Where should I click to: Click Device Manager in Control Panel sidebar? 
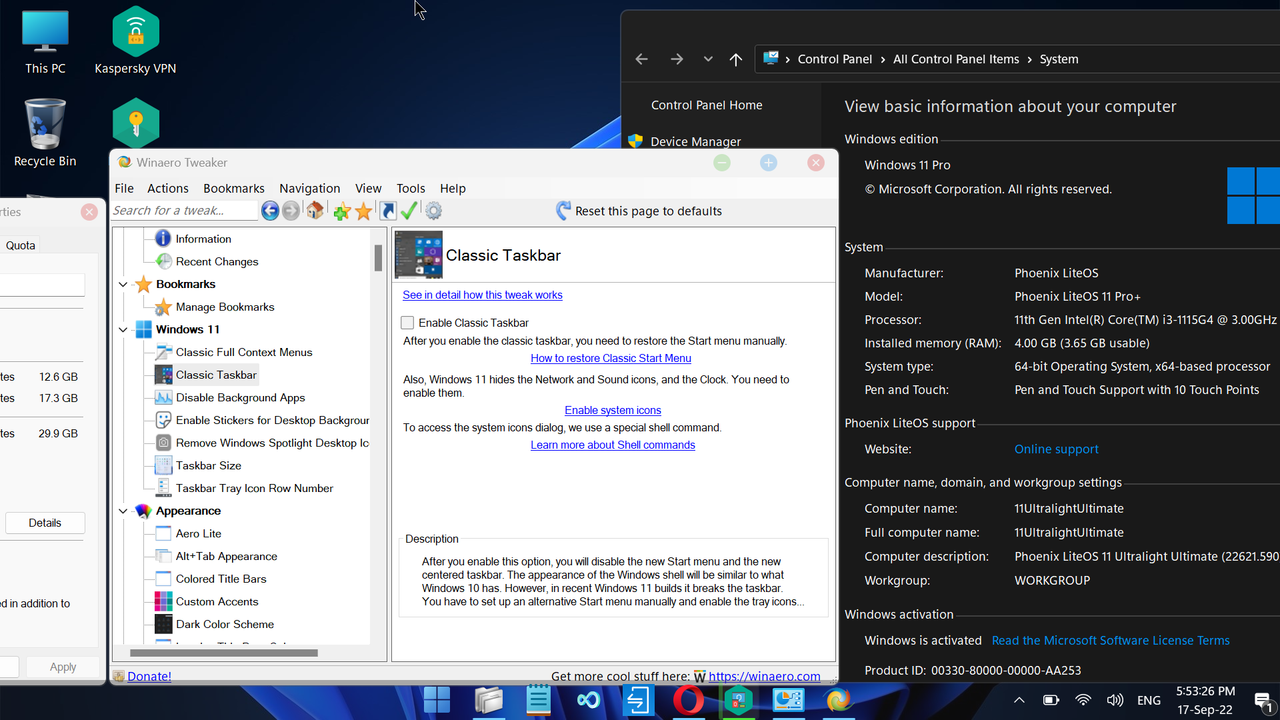coord(696,142)
